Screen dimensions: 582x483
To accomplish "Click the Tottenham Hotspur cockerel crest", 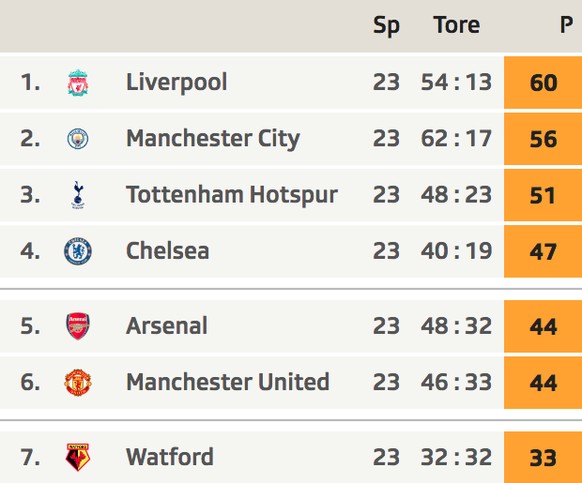I will (x=78, y=195).
